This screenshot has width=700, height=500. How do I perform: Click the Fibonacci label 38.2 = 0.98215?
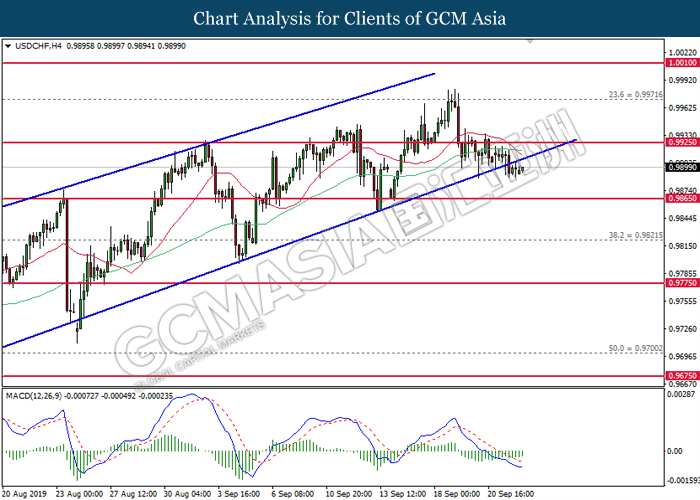636,235
